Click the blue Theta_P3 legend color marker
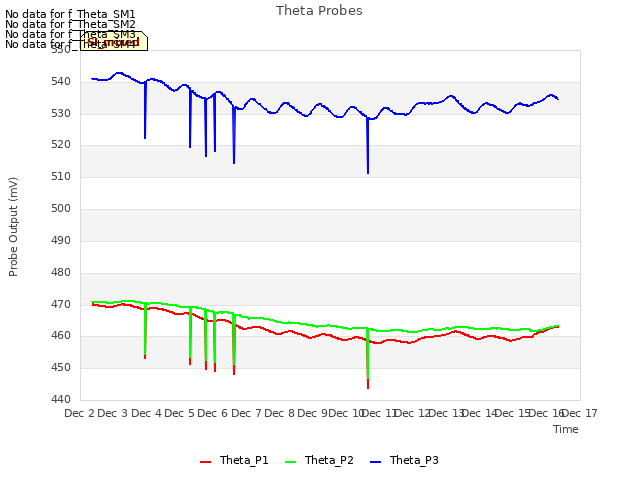 (375, 462)
